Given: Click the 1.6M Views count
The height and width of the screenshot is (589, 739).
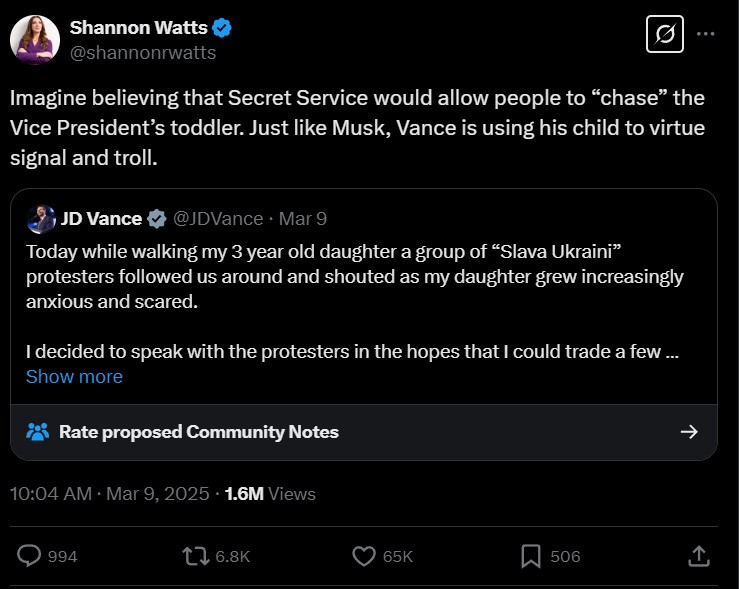Looking at the screenshot, I should pyautogui.click(x=270, y=494).
